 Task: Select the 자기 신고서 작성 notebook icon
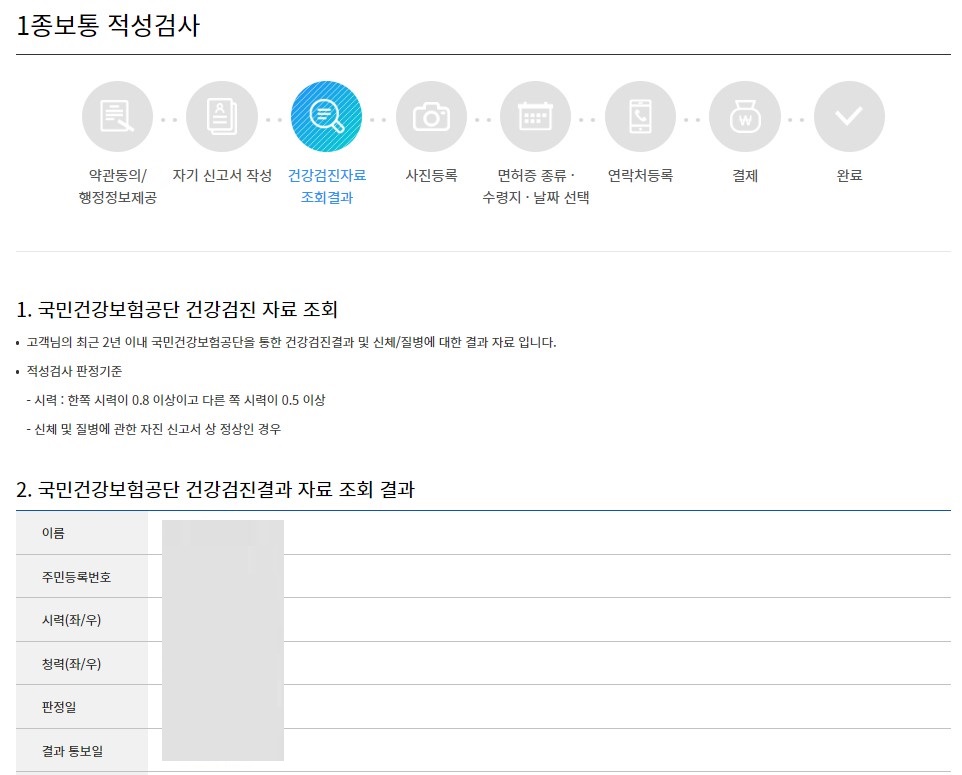[221, 115]
